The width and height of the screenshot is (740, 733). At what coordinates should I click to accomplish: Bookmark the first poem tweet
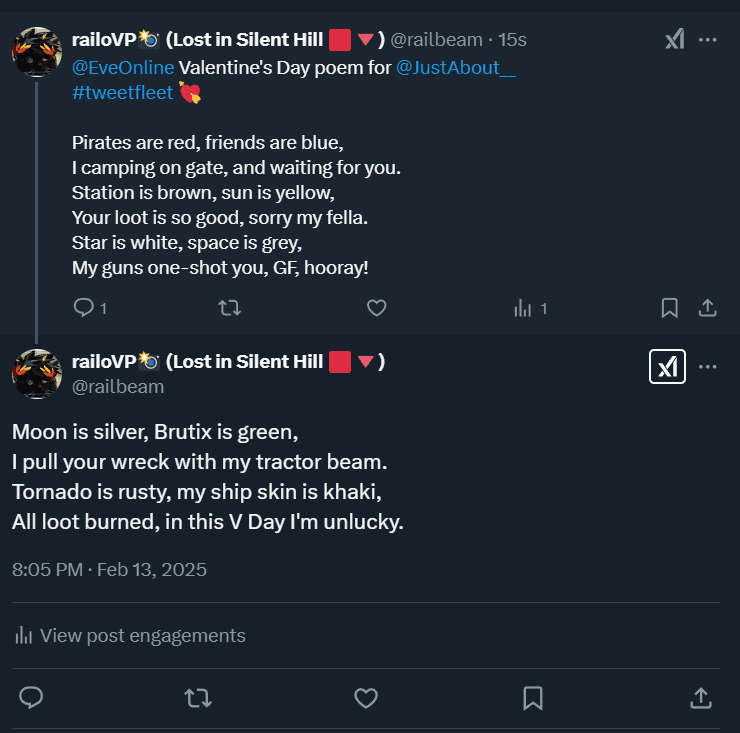coord(670,308)
